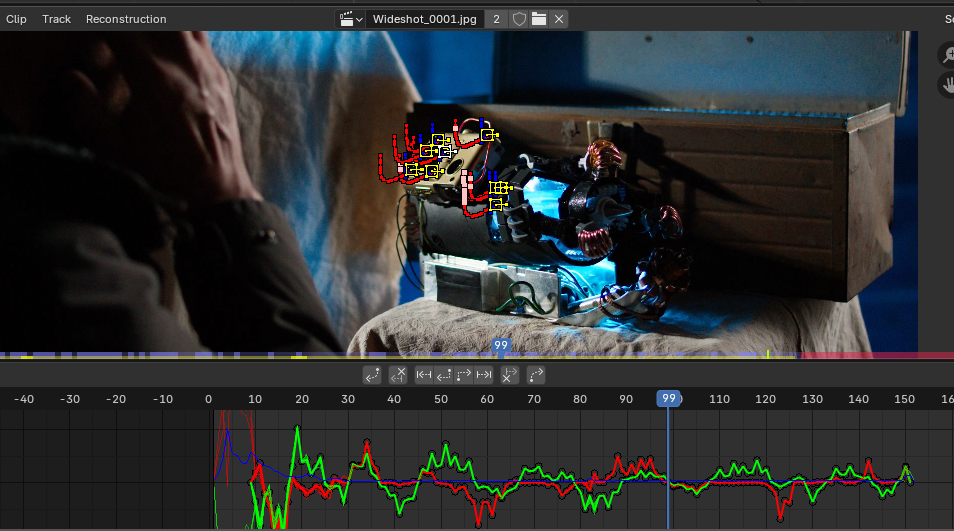Track markers backward through entire clip
The width and height of the screenshot is (954, 531).
424,375
